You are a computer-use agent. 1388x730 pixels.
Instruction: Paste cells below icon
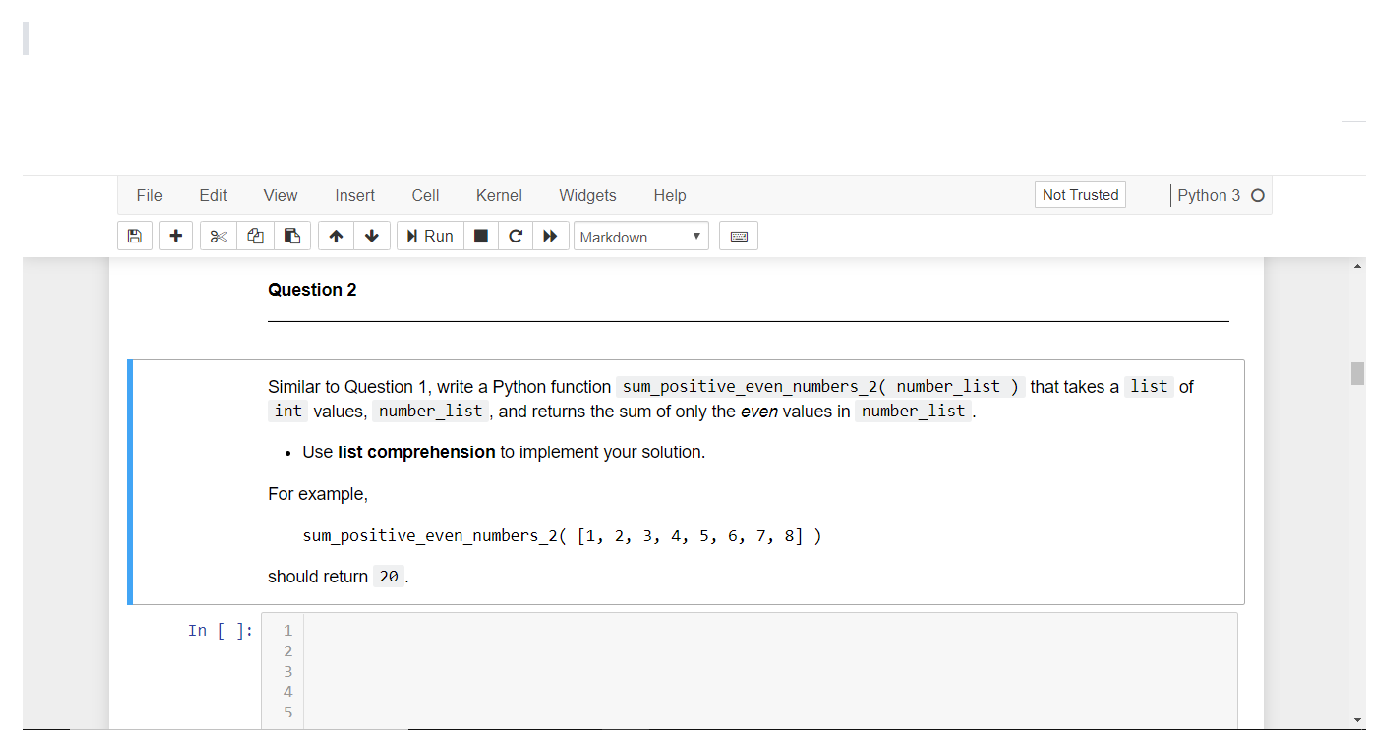(x=292, y=236)
